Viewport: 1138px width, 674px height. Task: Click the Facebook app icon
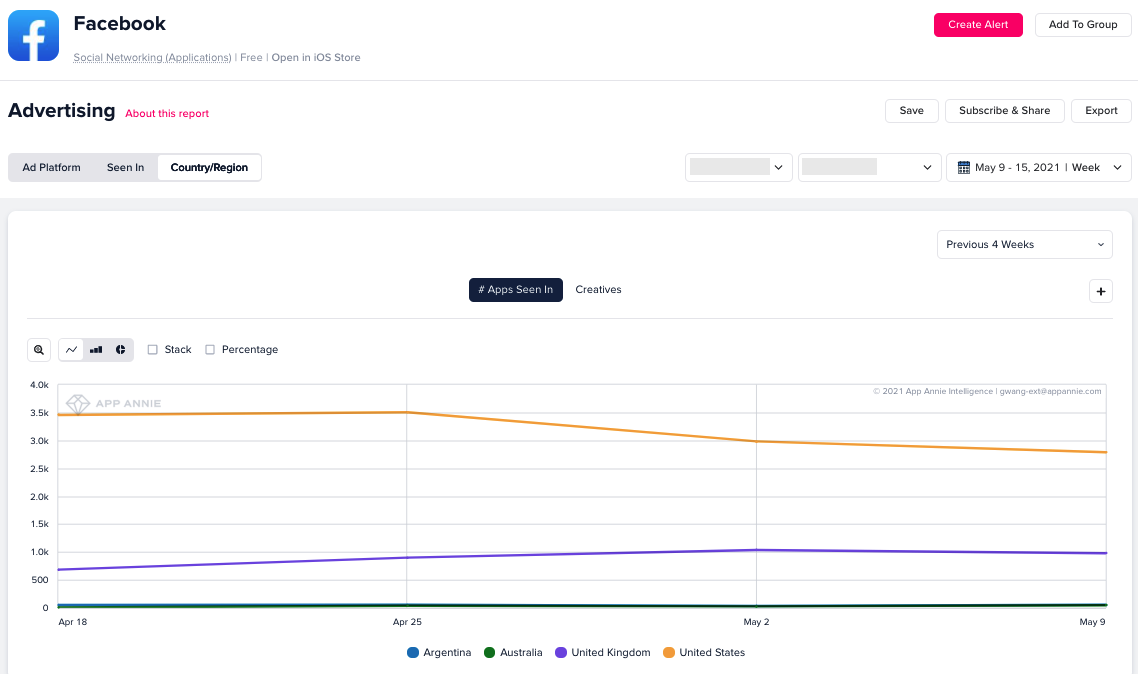pos(33,36)
